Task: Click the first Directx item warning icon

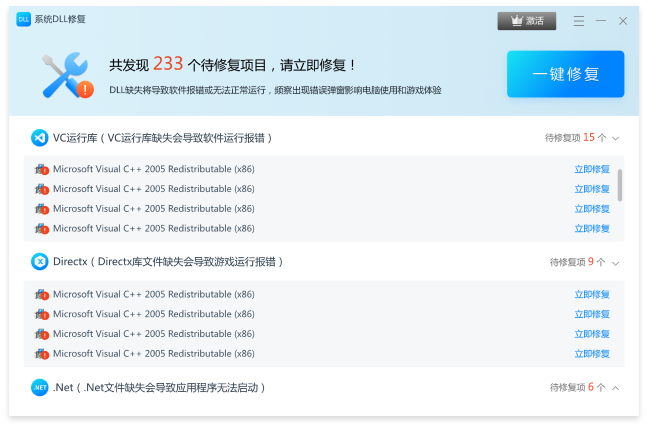Action: pos(41,295)
